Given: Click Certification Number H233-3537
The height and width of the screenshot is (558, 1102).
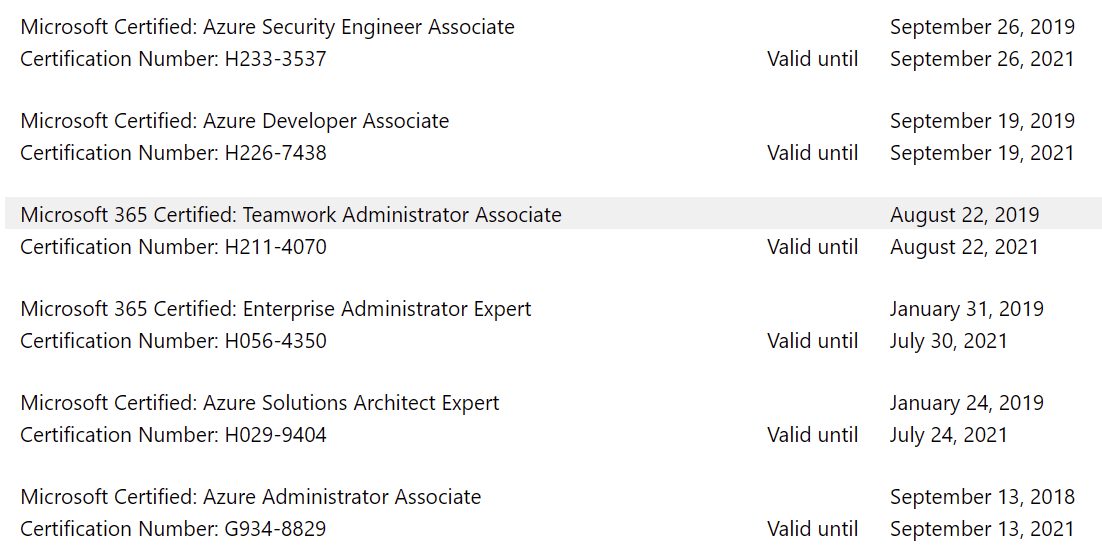Looking at the screenshot, I should coord(173,59).
